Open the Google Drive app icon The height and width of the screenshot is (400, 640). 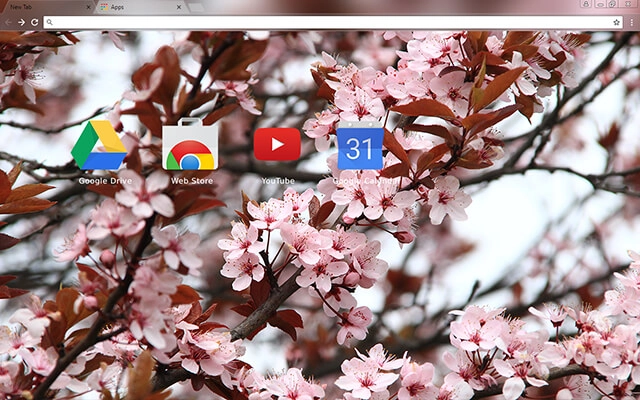tap(99, 145)
